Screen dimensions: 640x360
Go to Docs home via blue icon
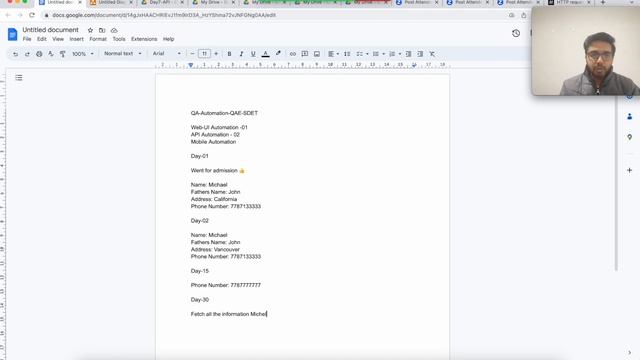pyautogui.click(x=13, y=34)
